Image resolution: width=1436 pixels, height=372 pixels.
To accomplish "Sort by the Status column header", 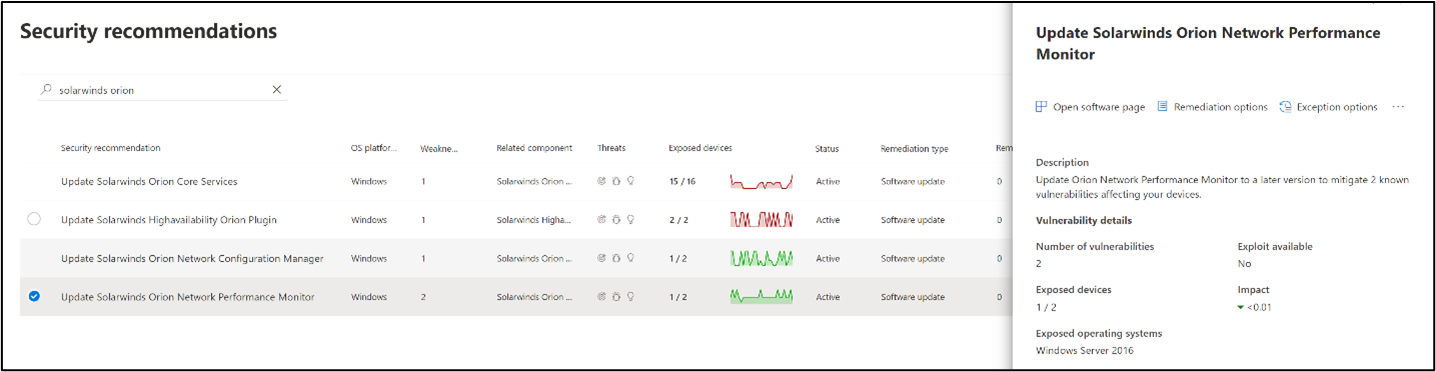I will [827, 148].
